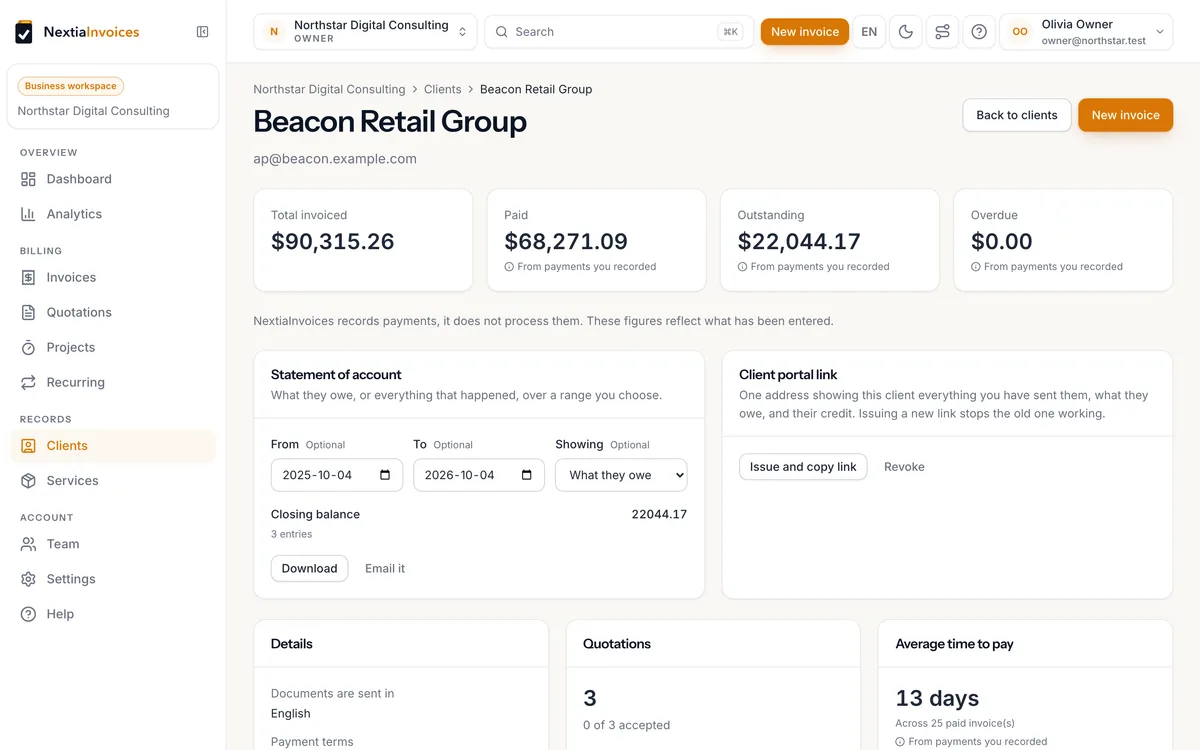Click Revoke link
Viewport: 1200px width, 750px height.
point(904,467)
